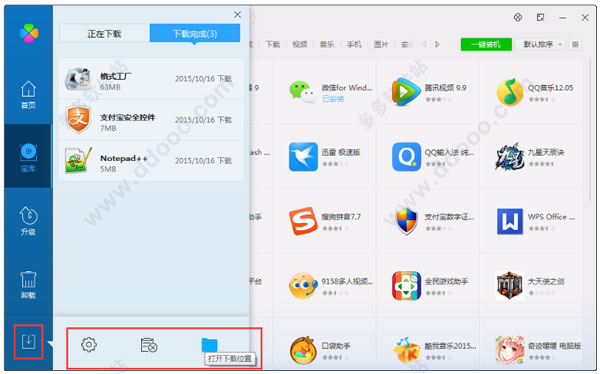
Task: Click the vertical scrollbar on right
Action: coord(590,130)
